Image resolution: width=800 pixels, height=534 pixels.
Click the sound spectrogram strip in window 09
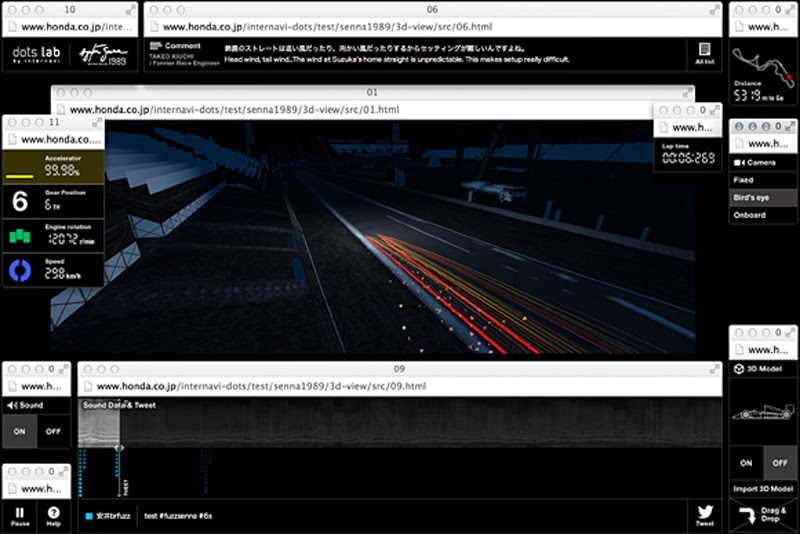click(400, 423)
